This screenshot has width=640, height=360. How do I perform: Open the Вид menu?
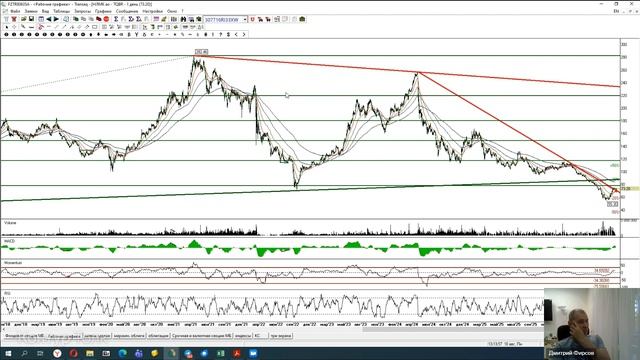[x=45, y=11]
